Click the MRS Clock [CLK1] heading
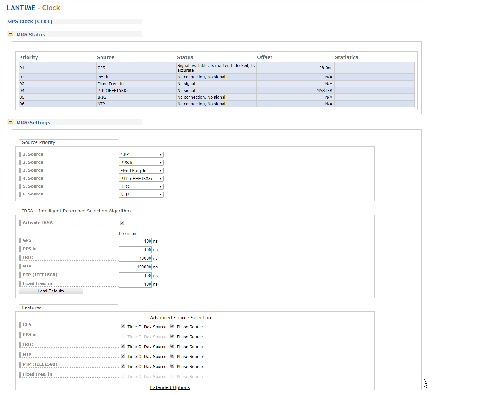497x395 pixels. tap(30, 21)
